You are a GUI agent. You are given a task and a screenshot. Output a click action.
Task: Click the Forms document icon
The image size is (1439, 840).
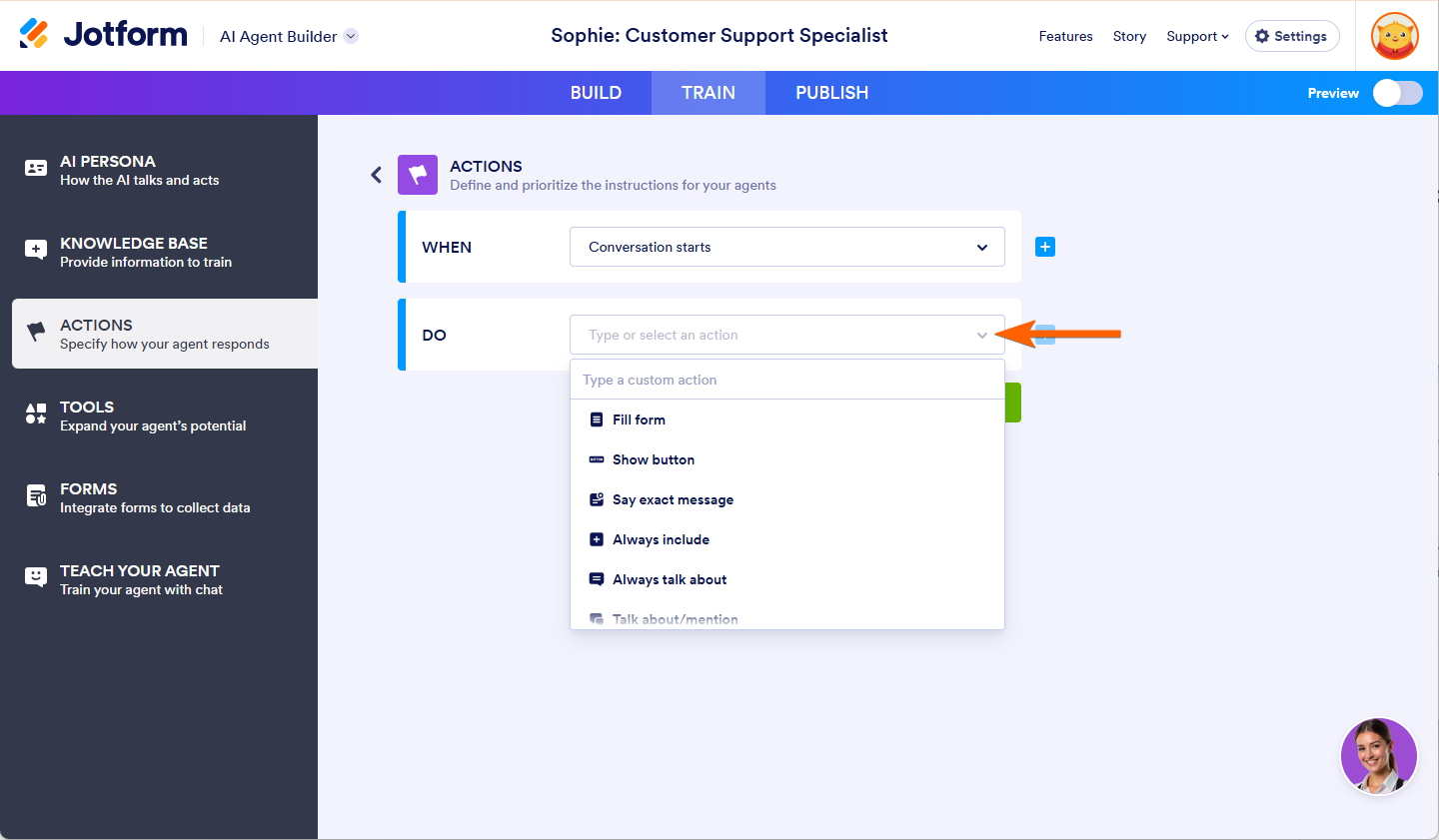[x=36, y=495]
